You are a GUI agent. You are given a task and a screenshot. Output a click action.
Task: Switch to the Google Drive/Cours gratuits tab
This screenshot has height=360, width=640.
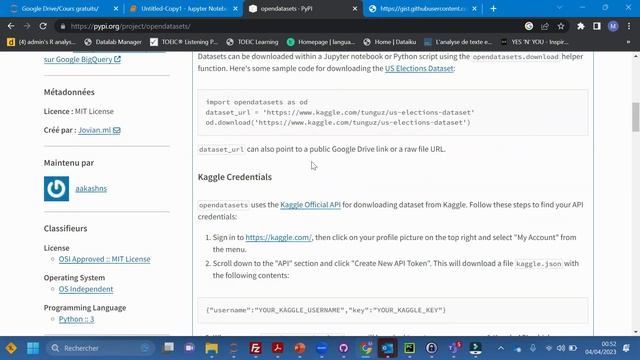pyautogui.click(x=60, y=9)
